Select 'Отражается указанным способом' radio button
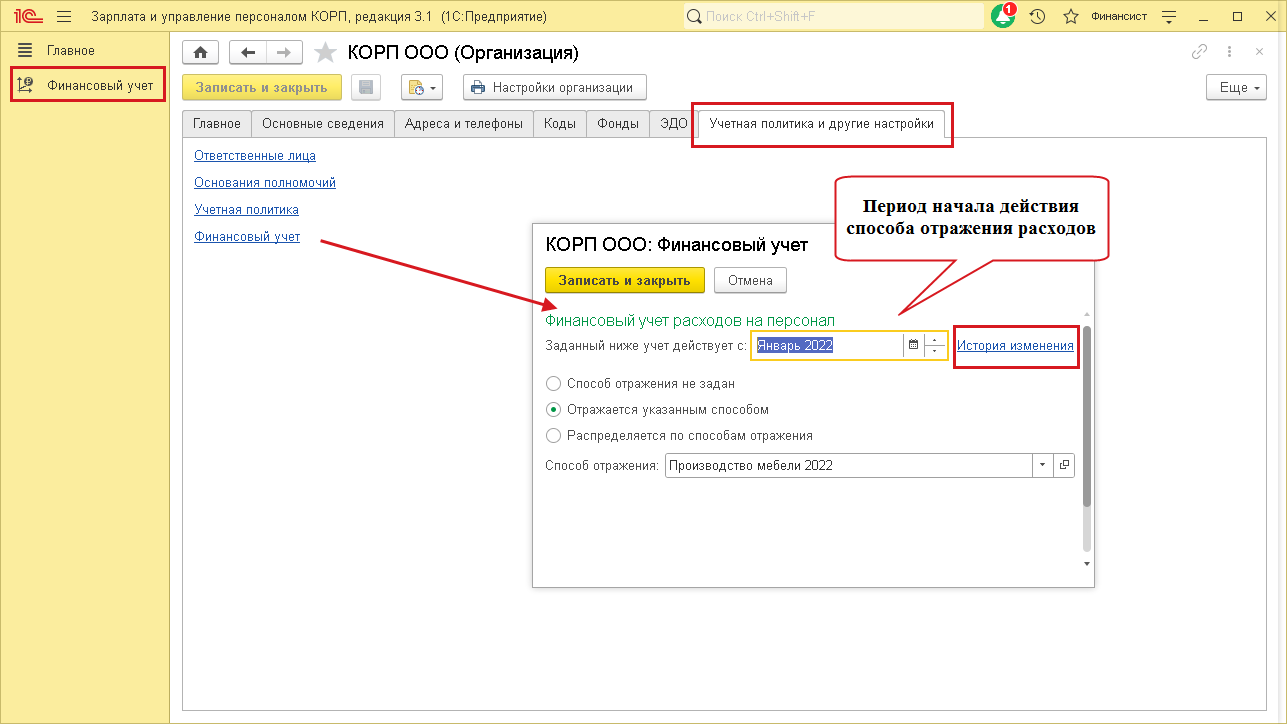Screen dimensions: 1287x724 (554, 409)
